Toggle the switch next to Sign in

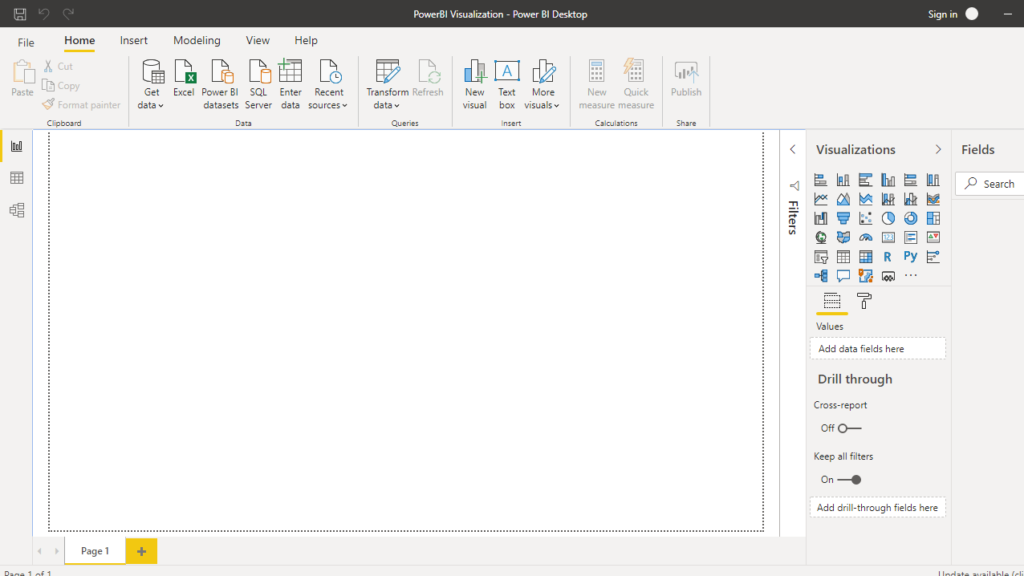[971, 14]
